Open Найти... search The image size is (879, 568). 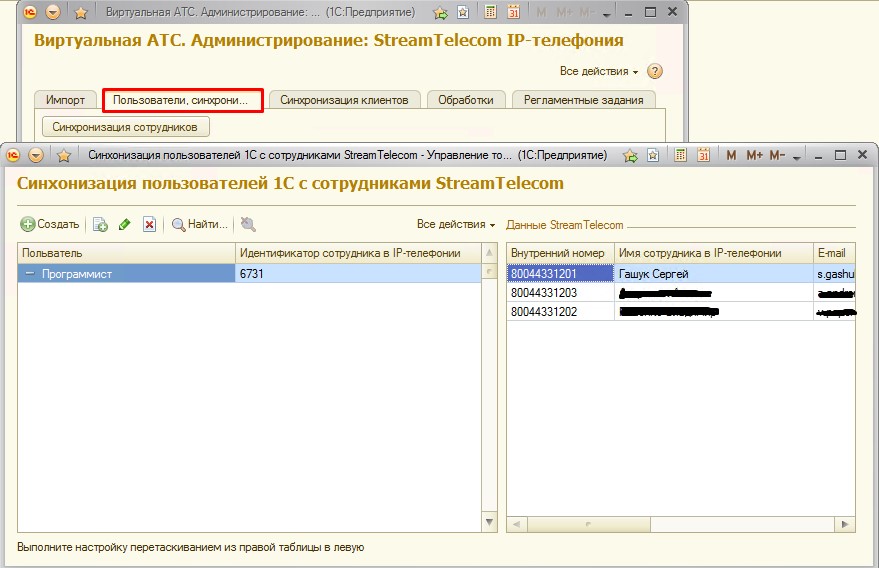(x=200, y=224)
